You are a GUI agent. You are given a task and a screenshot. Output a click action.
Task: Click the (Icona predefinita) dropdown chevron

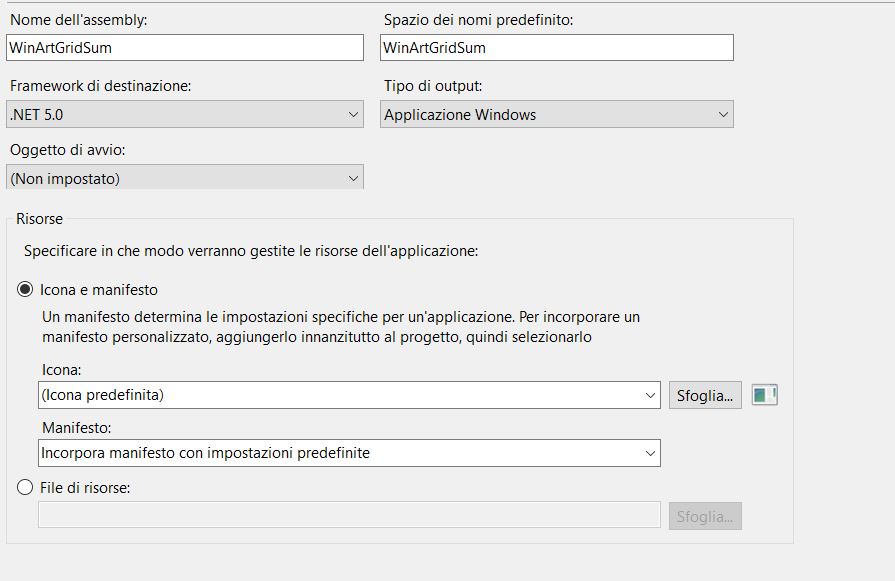pyautogui.click(x=650, y=396)
